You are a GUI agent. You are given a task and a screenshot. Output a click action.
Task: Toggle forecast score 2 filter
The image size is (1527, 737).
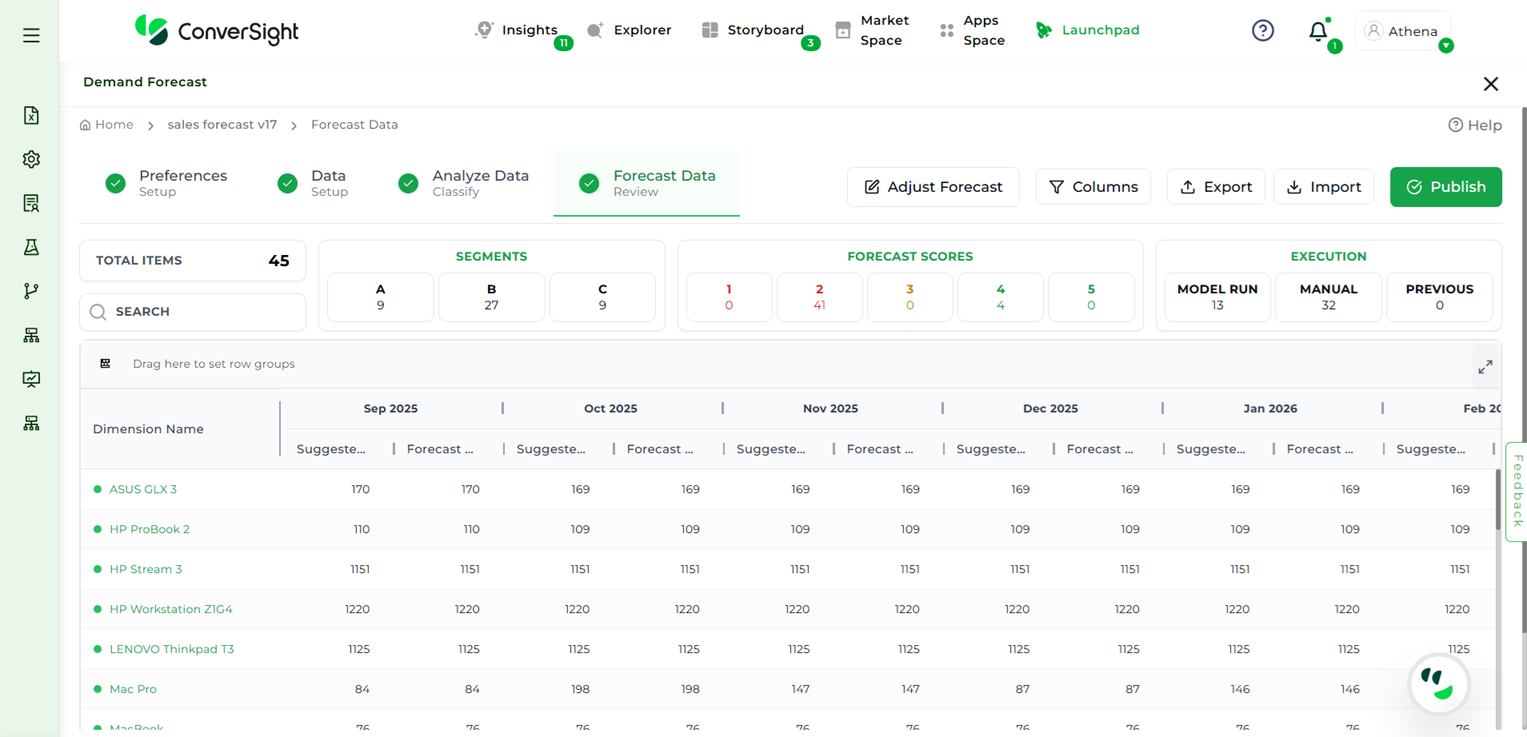click(x=819, y=297)
